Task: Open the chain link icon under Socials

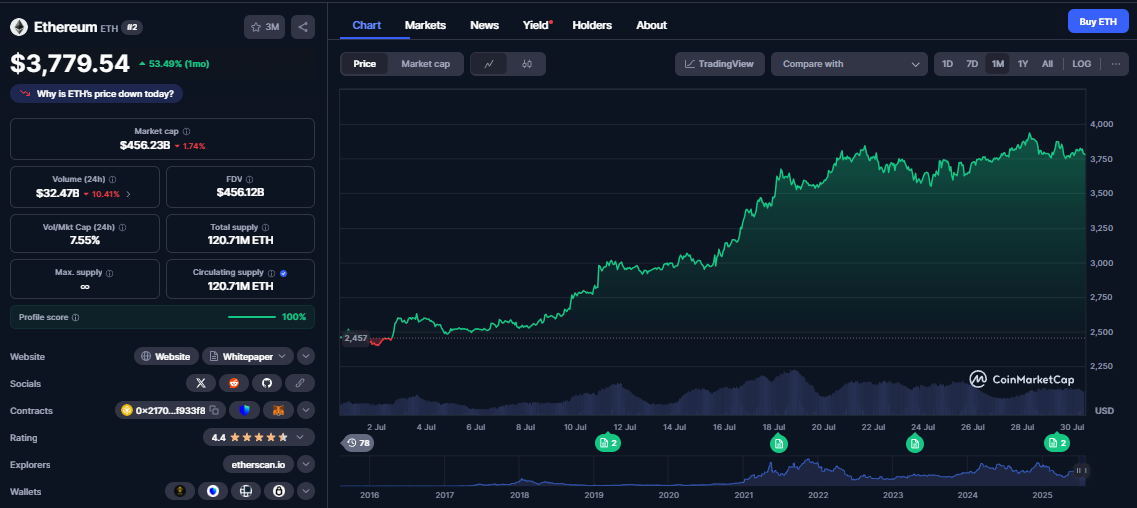Action: [x=299, y=383]
